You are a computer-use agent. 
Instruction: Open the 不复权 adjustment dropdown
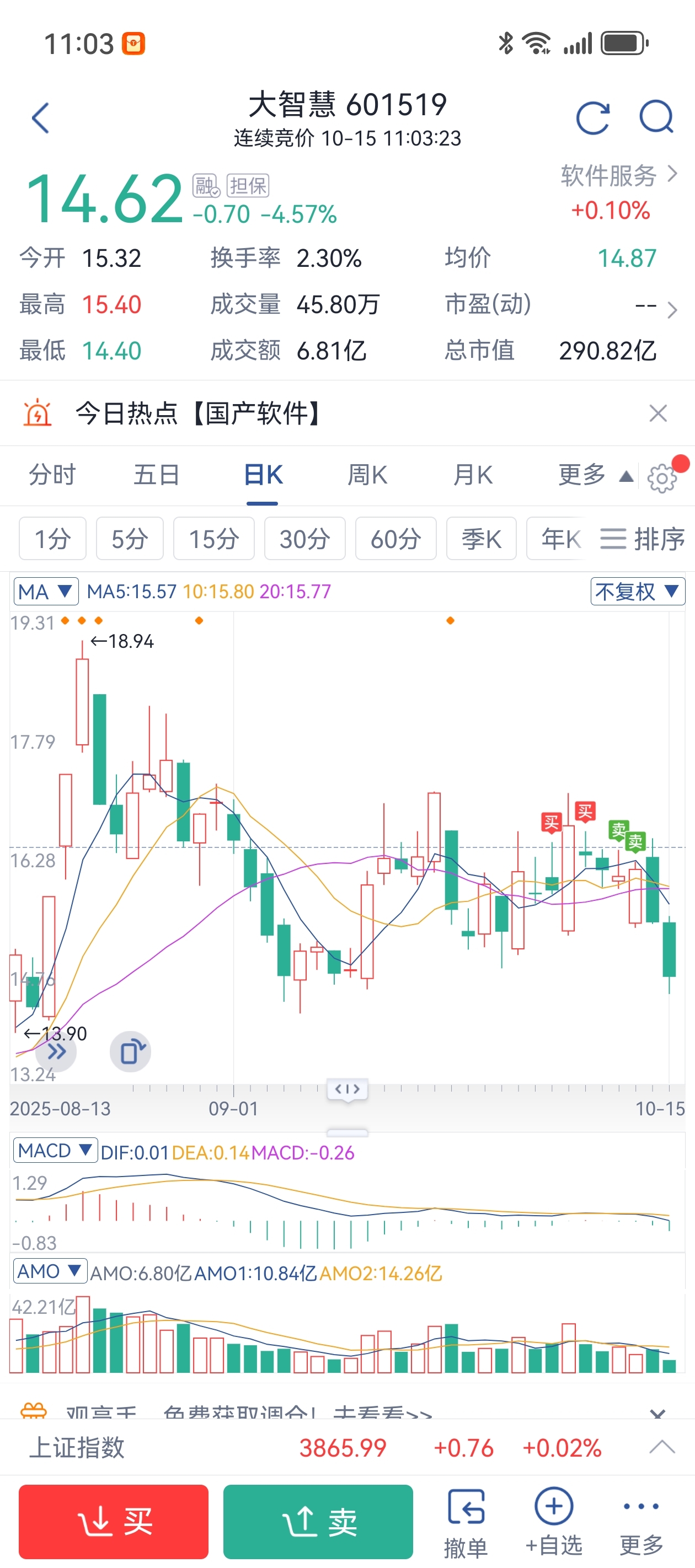click(637, 592)
